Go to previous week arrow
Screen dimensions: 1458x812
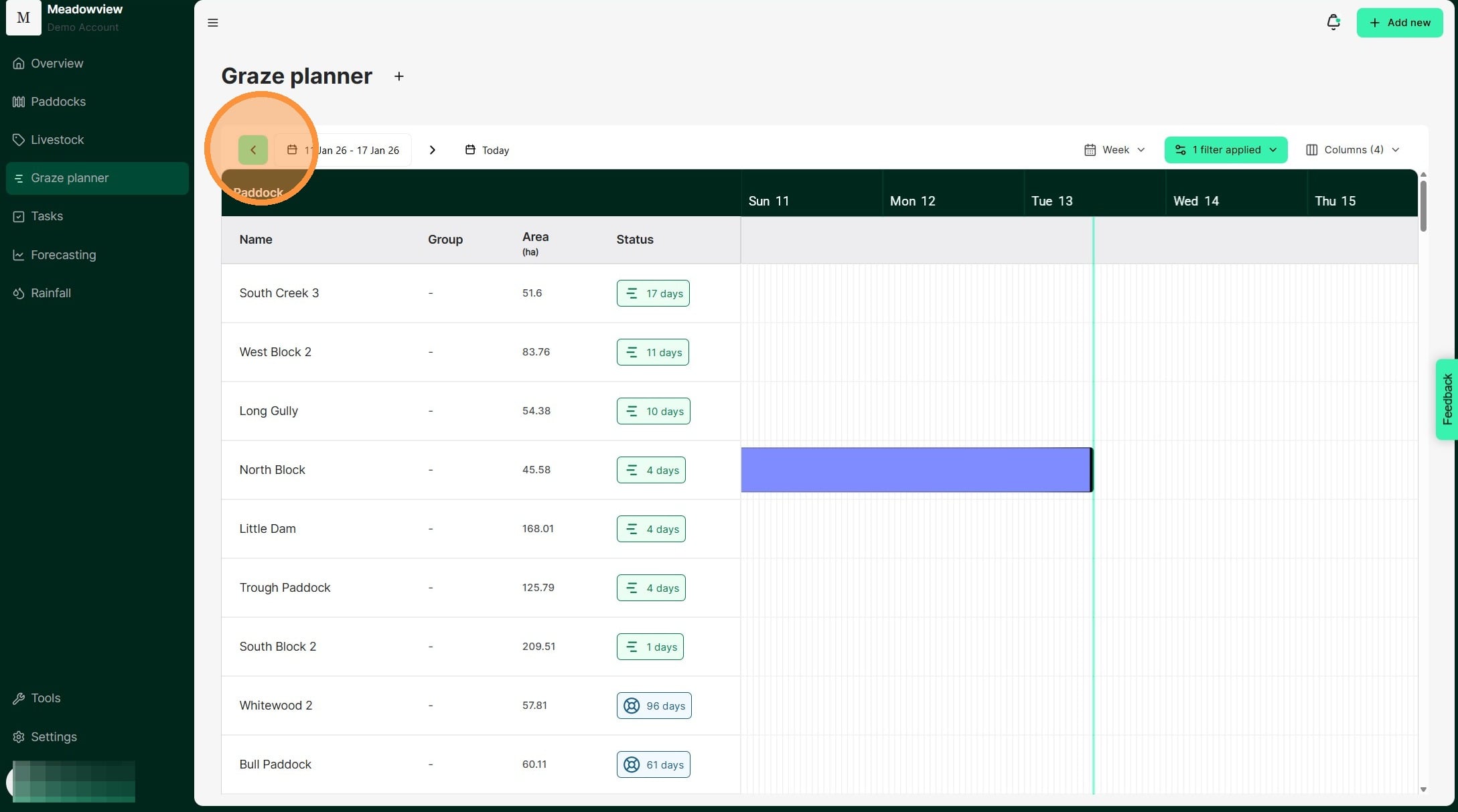point(253,150)
